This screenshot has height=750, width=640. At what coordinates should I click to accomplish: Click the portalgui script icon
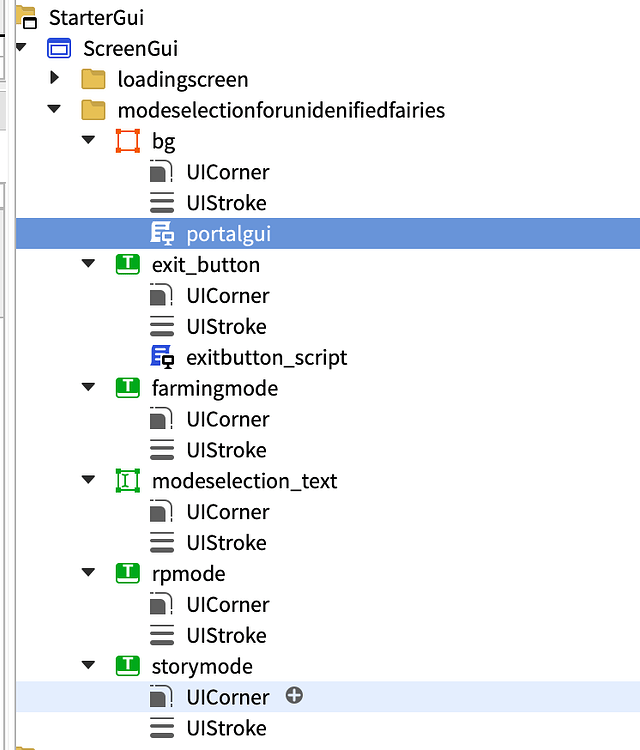(162, 233)
